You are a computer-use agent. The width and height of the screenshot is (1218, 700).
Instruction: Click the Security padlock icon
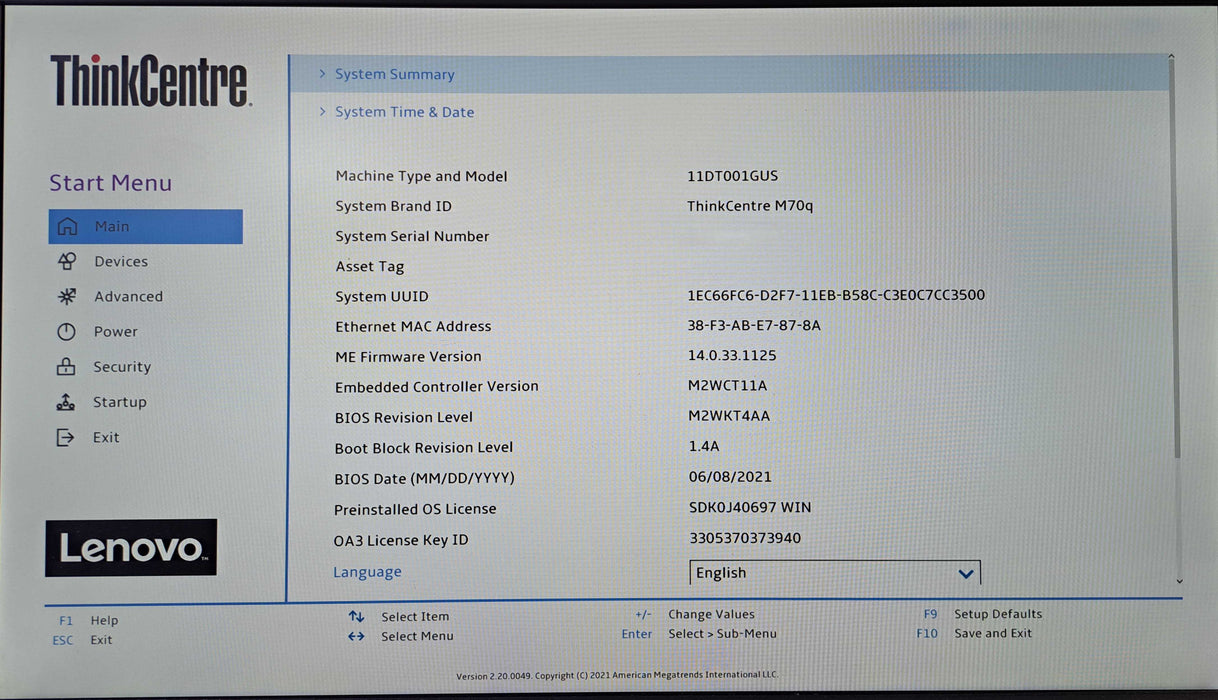click(66, 367)
